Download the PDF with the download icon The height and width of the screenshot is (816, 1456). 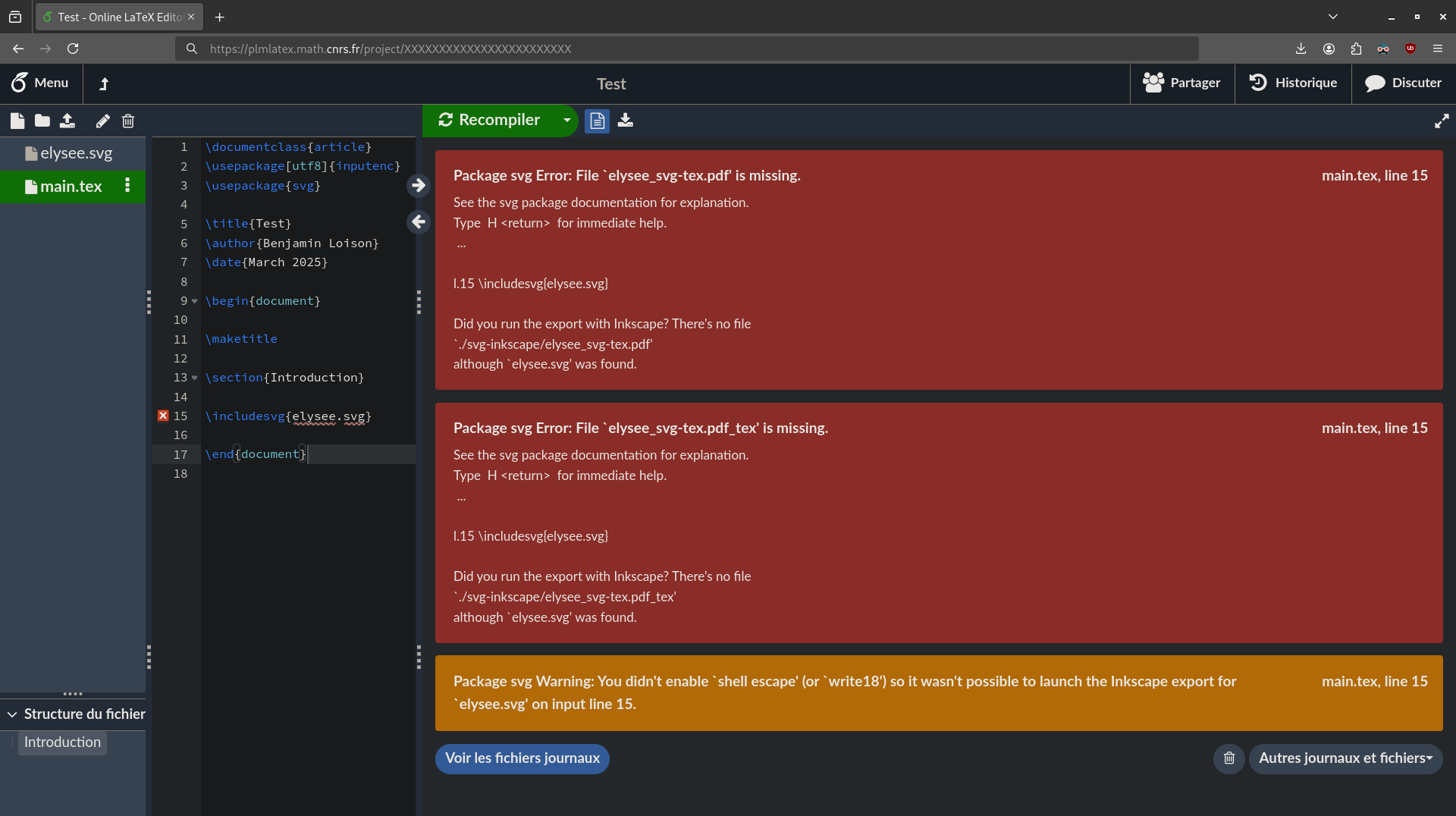pos(626,121)
